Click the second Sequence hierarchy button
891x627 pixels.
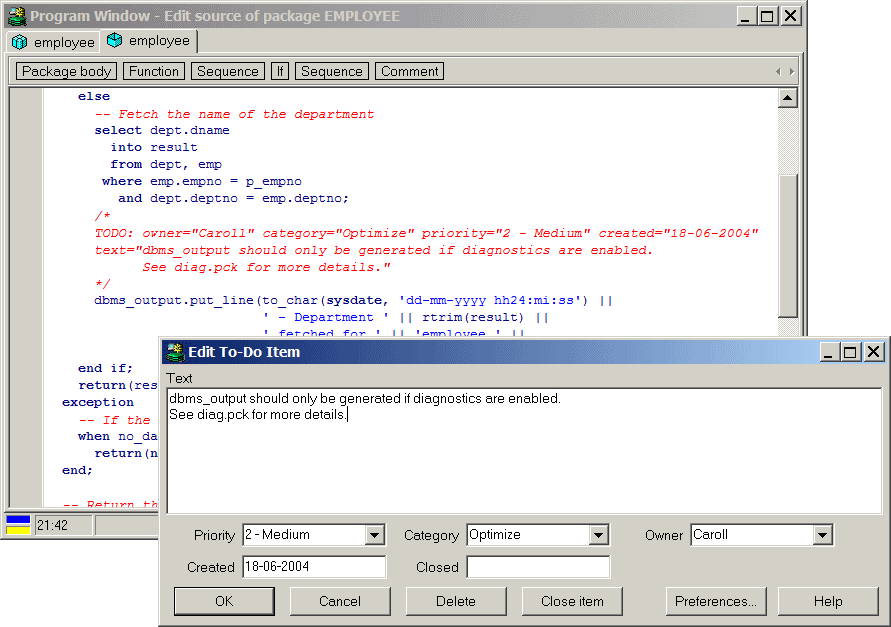[332, 71]
